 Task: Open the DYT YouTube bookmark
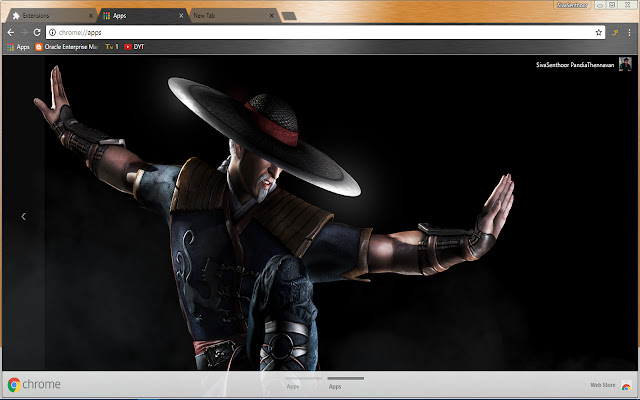coord(134,47)
